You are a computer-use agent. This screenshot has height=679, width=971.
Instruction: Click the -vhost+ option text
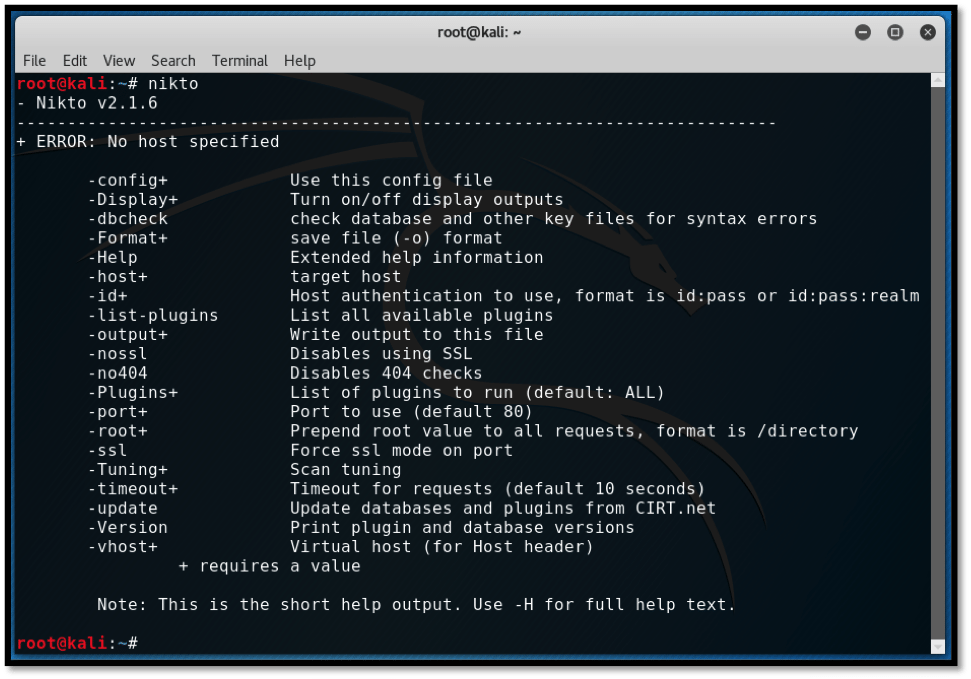click(x=122, y=547)
